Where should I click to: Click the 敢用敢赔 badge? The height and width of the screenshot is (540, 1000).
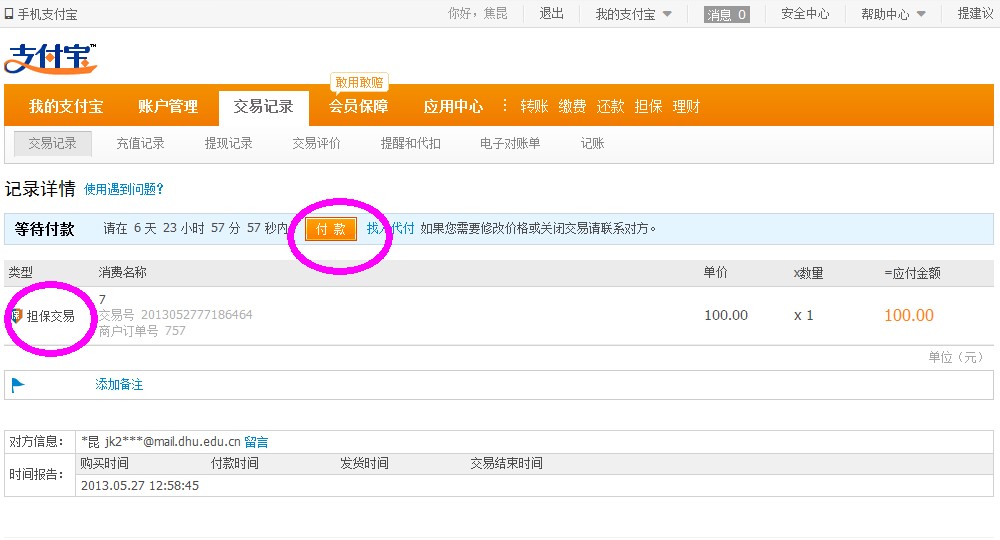[359, 82]
